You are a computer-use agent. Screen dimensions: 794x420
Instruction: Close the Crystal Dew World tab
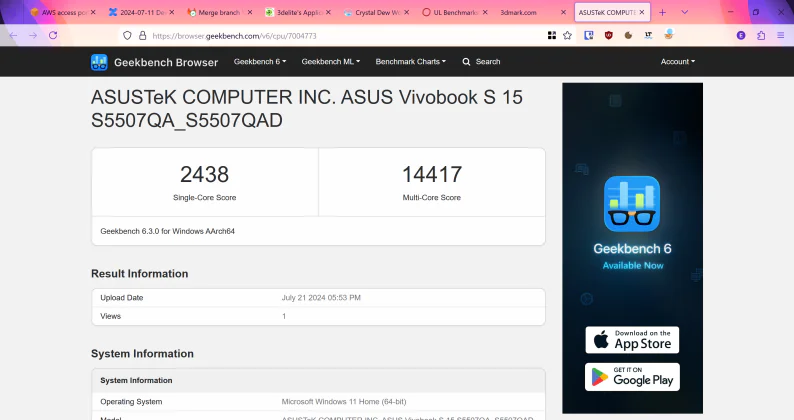click(x=407, y=12)
